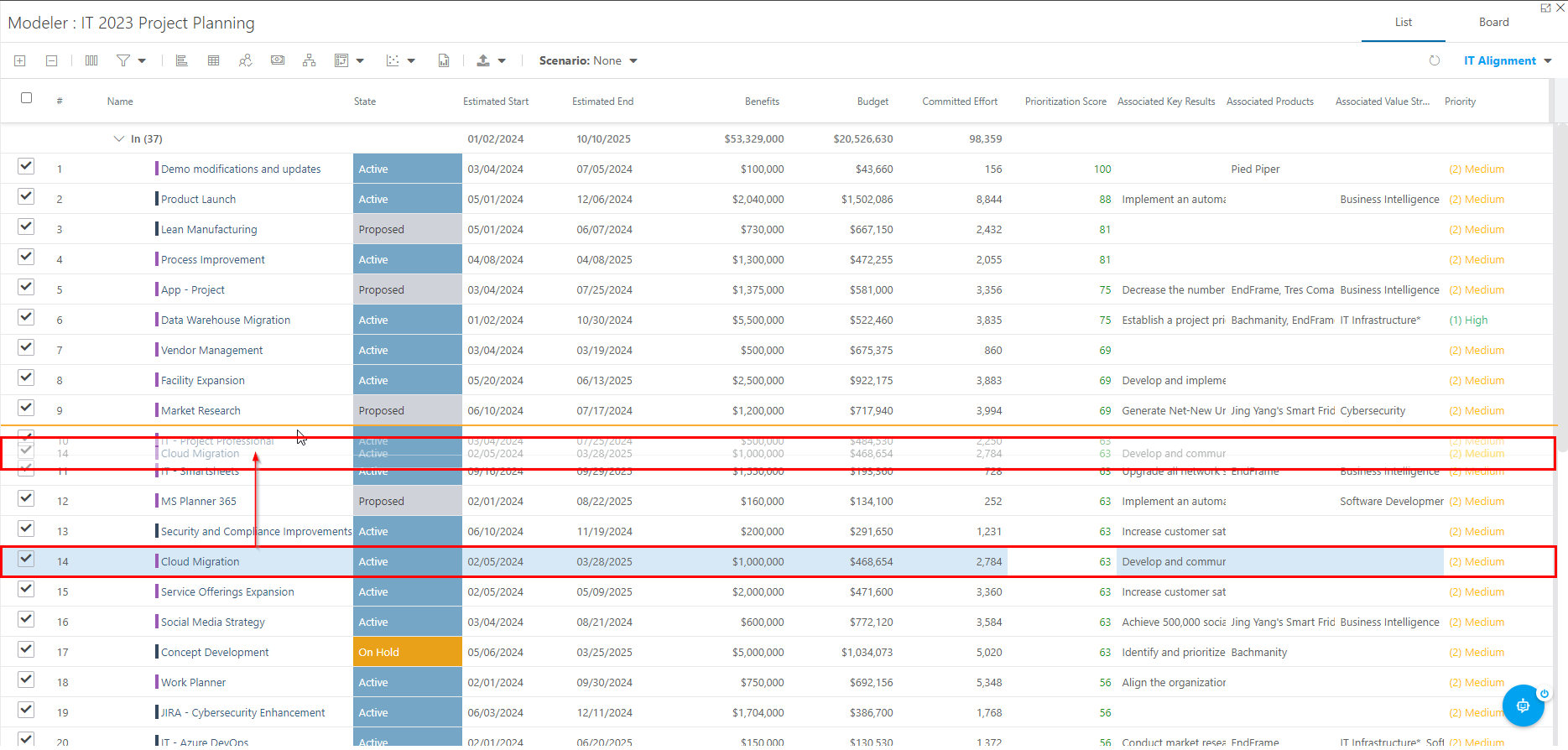Click the On Hold state cell of Concept Development
This screenshot has width=1568, height=750.
coord(408,652)
